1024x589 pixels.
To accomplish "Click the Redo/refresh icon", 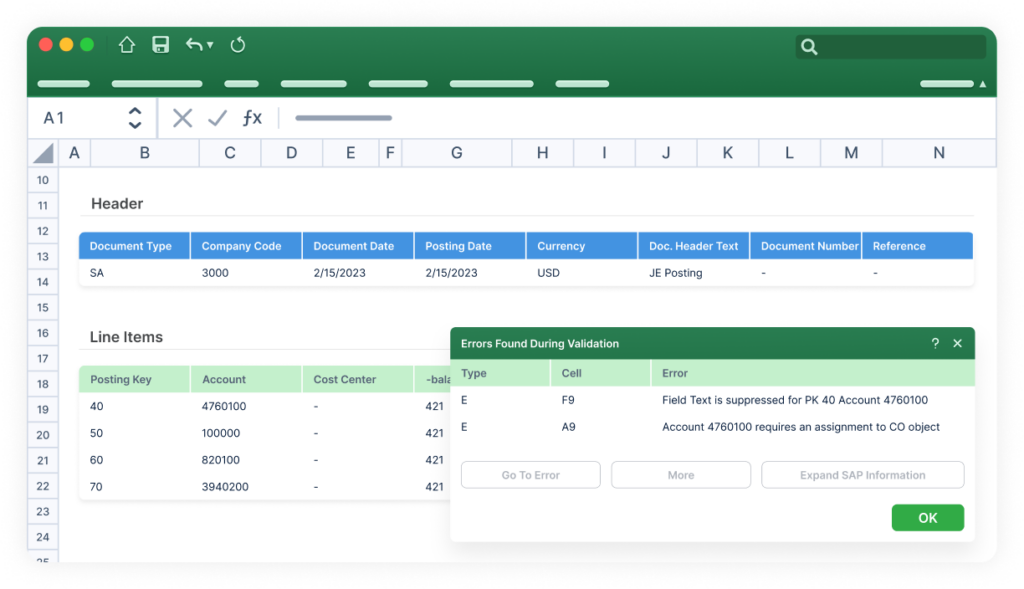I will [238, 45].
